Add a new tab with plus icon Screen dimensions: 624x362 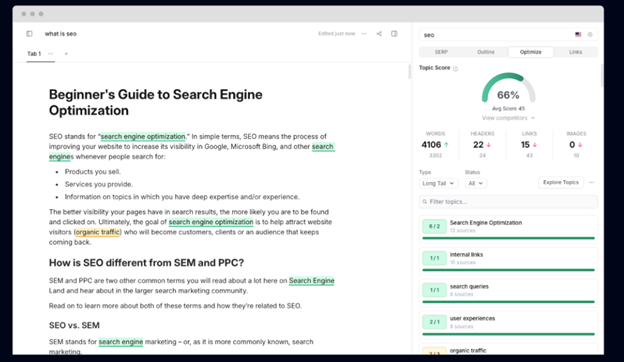[66, 54]
